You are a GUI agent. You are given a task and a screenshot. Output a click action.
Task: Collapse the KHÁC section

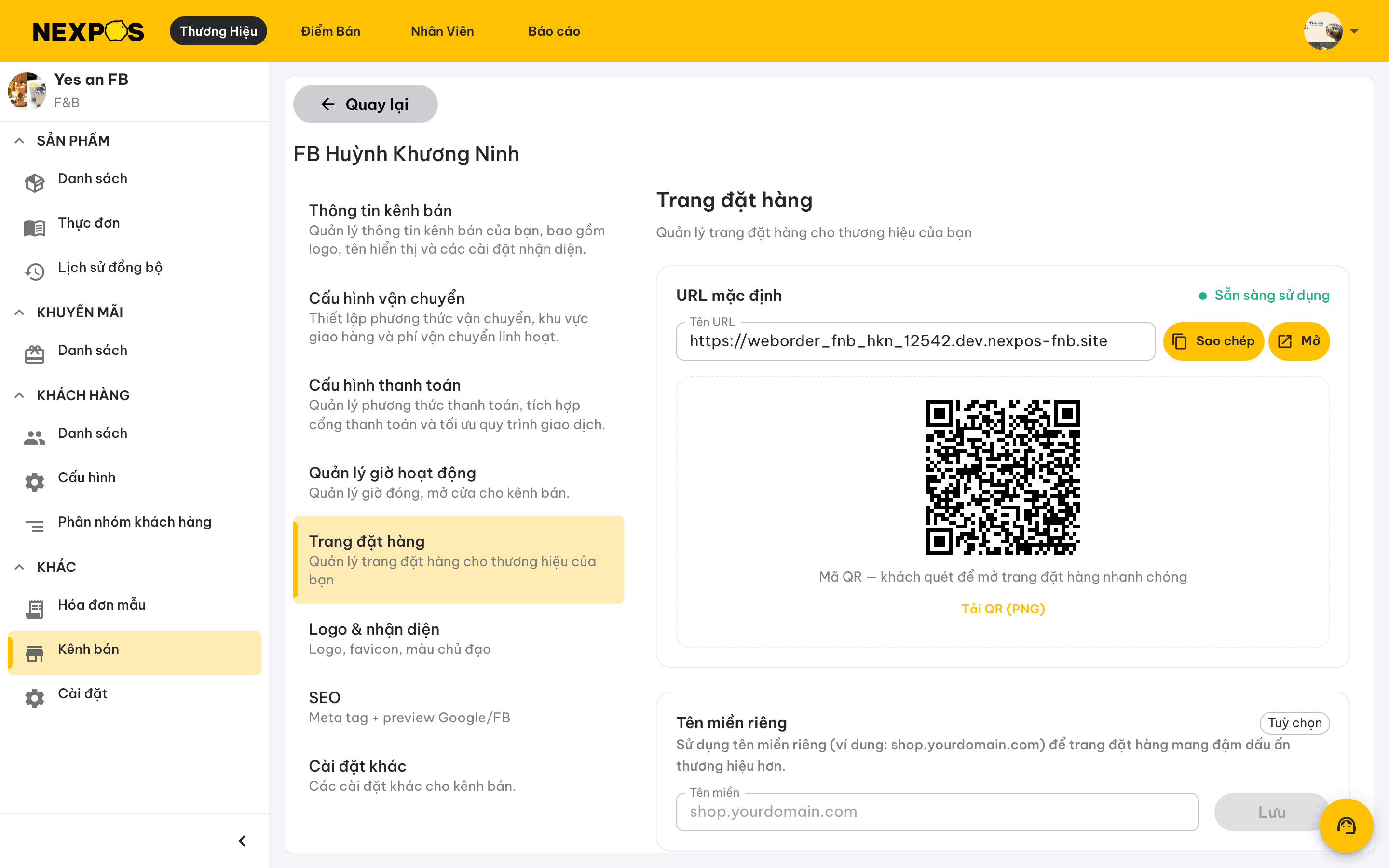pos(19,567)
